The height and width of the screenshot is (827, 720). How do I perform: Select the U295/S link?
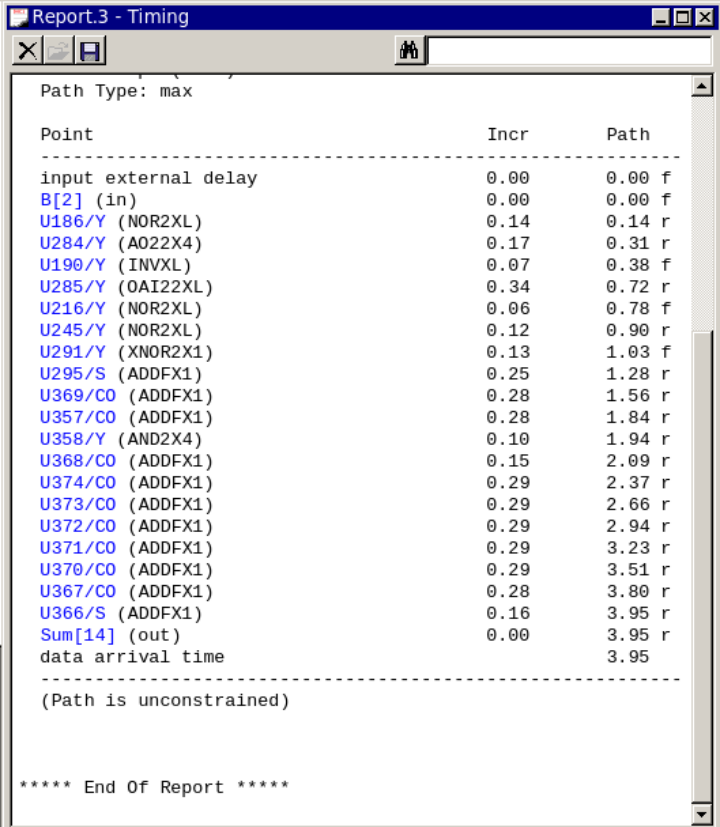73,374
